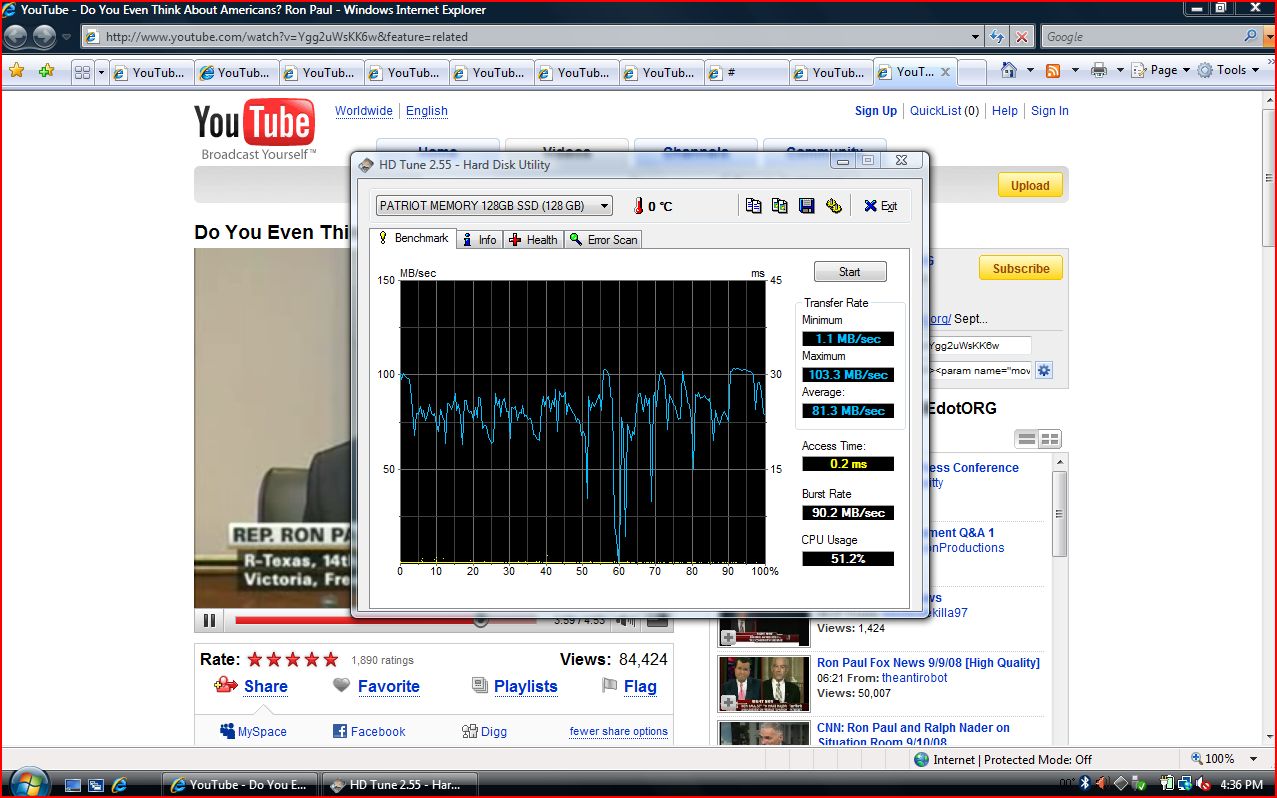Switch related videos to list view
The width and height of the screenshot is (1277, 798).
1026,439
